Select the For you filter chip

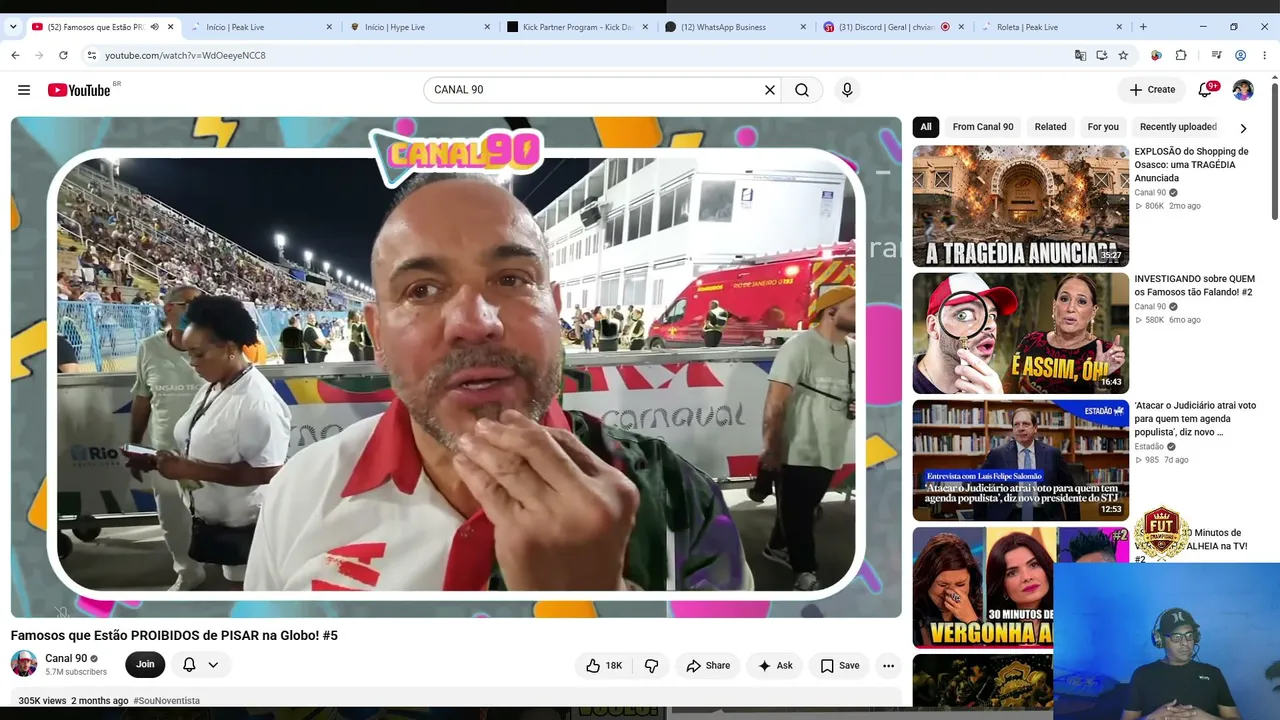[x=1103, y=127]
